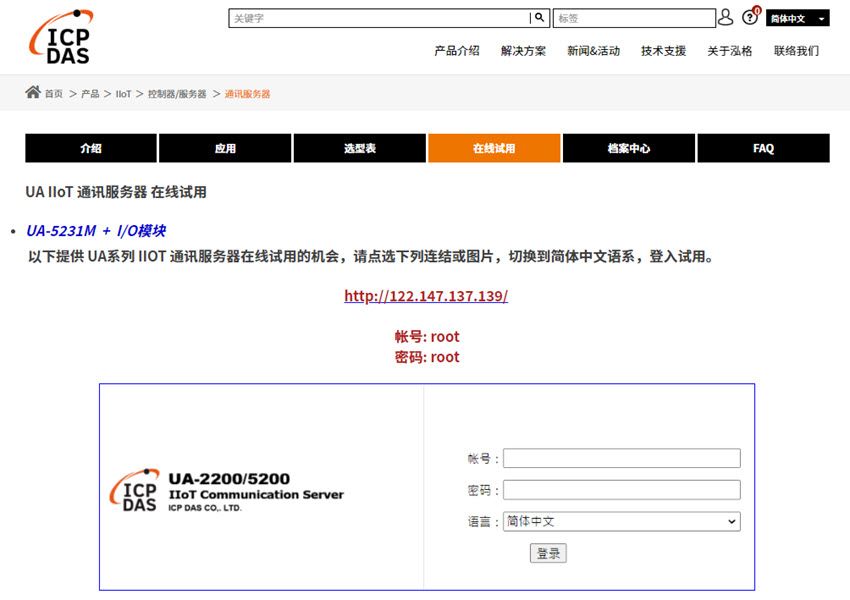Open the 产品介绍 menu
The width and height of the screenshot is (850, 600).
457,51
